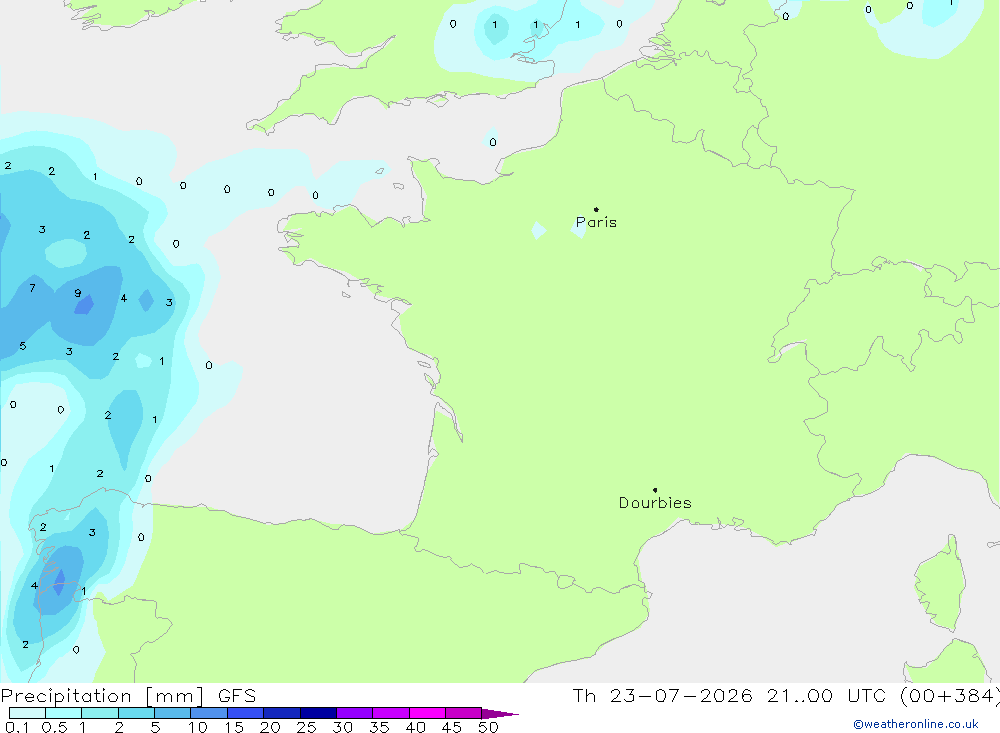Pick the 10–15 mm blue legend swatch
This screenshot has width=1000, height=733.
pyautogui.click(x=209, y=713)
